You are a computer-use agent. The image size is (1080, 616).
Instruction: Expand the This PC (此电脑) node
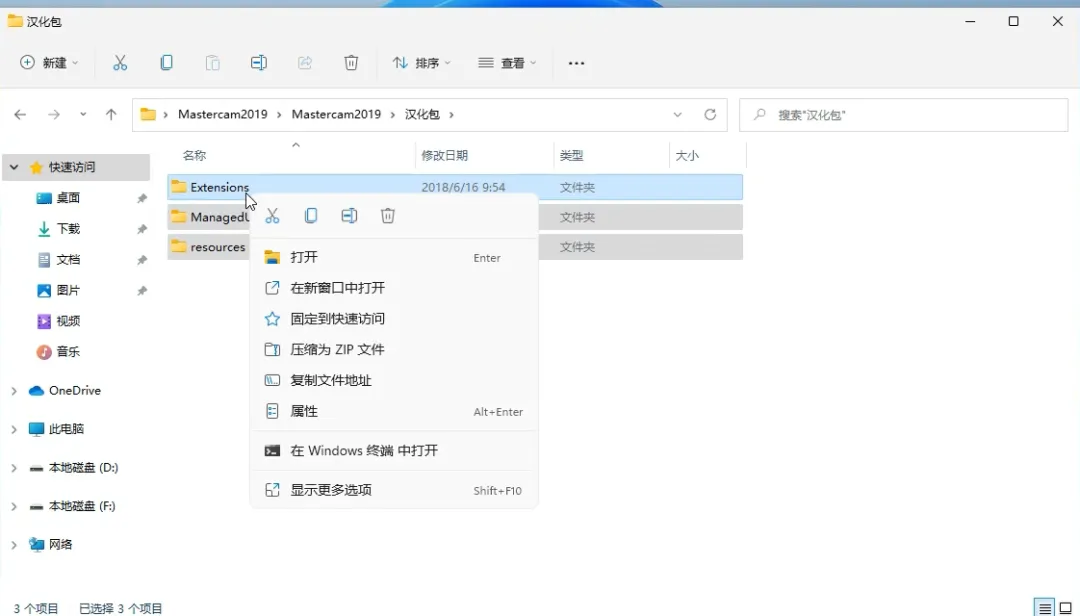coord(14,429)
